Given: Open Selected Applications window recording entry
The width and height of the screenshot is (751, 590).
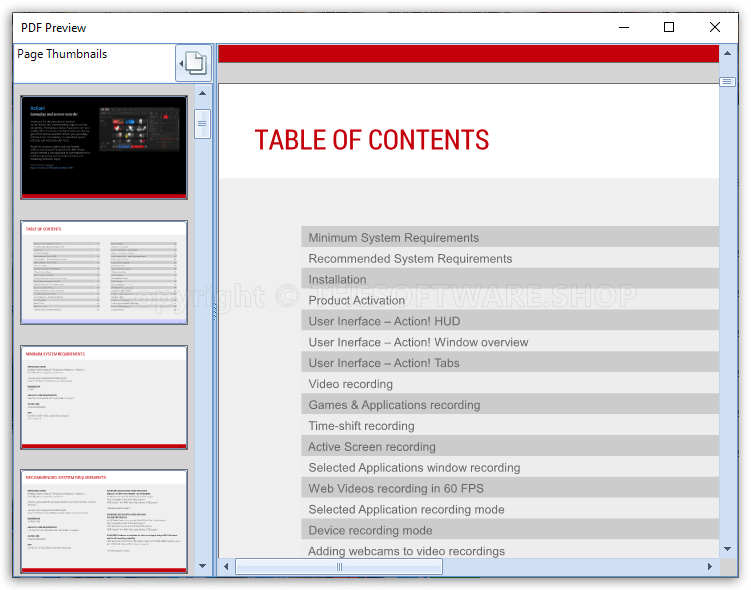Looking at the screenshot, I should 510,468.
